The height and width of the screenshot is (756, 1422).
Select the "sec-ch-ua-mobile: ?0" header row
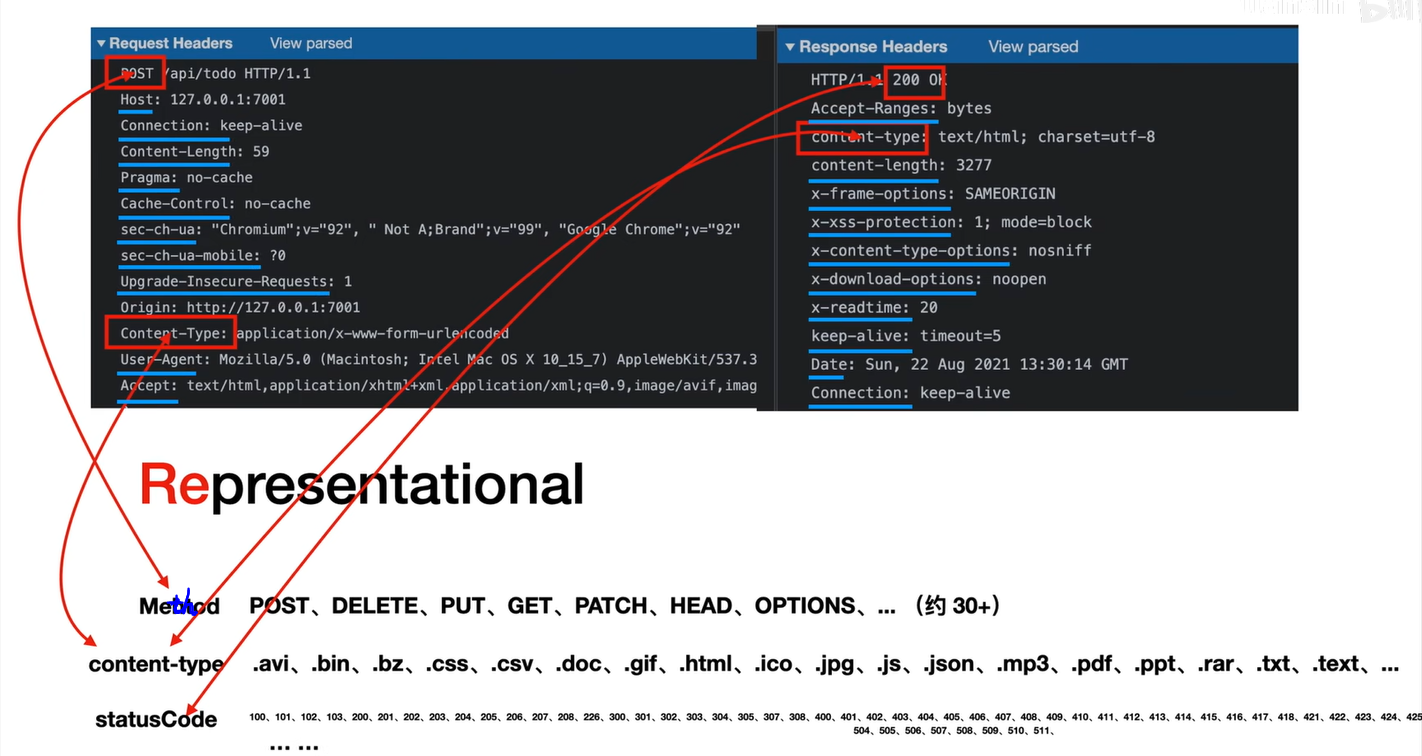(x=203, y=256)
